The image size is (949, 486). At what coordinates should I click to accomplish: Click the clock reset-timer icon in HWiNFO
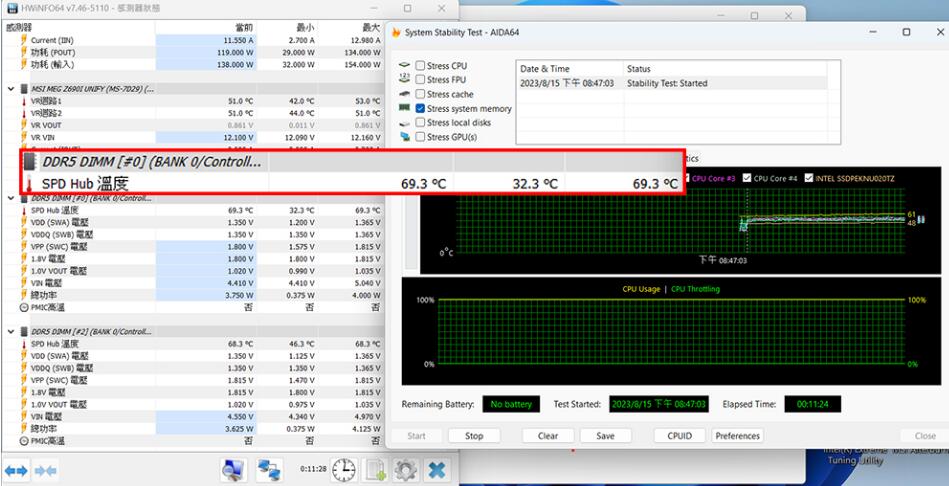pyautogui.click(x=344, y=470)
